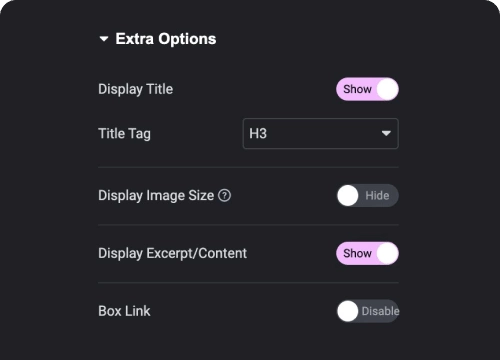Click the Box Link label
Screen dimensions: 500x360
click(124, 311)
